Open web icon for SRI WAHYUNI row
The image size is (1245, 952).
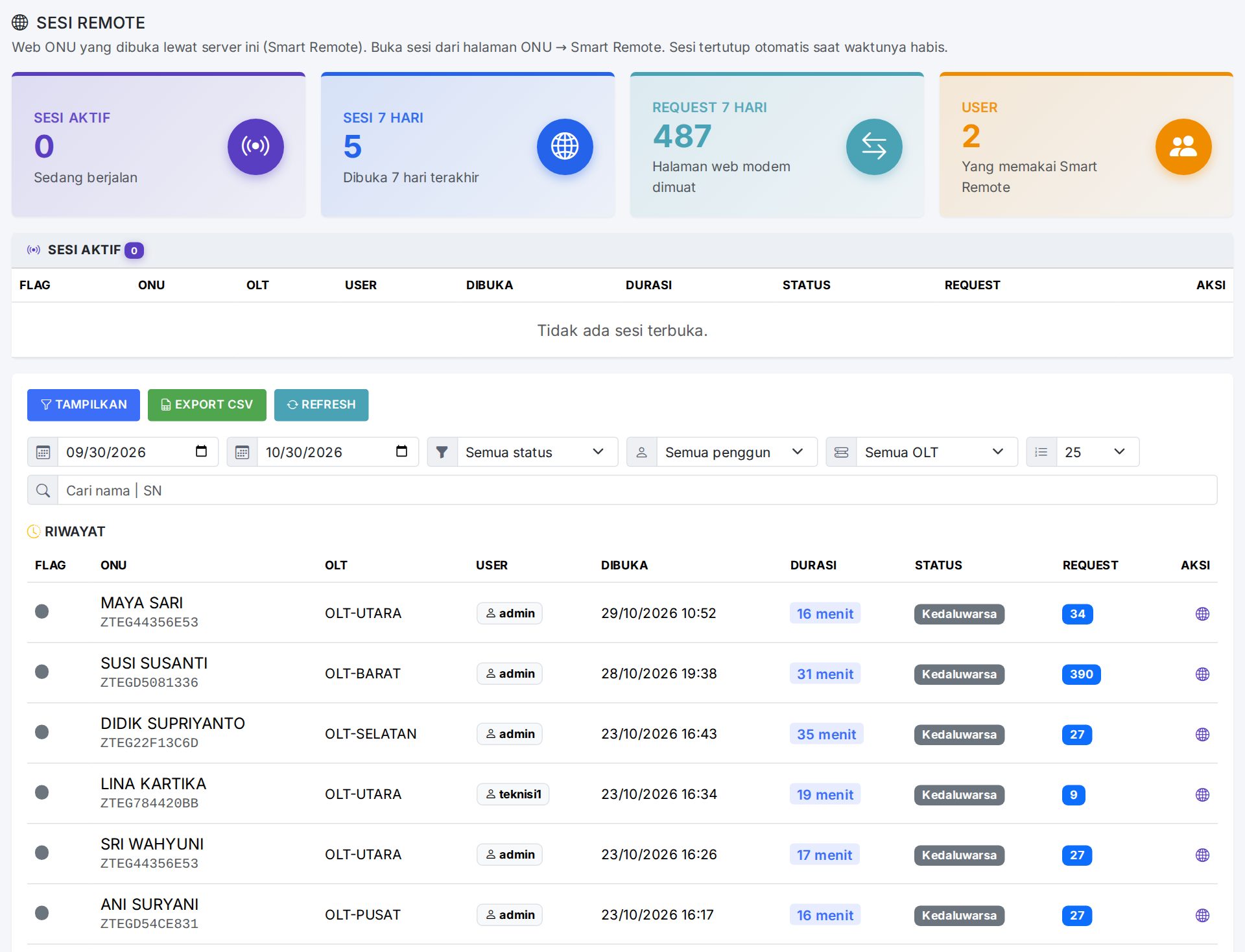(x=1202, y=855)
